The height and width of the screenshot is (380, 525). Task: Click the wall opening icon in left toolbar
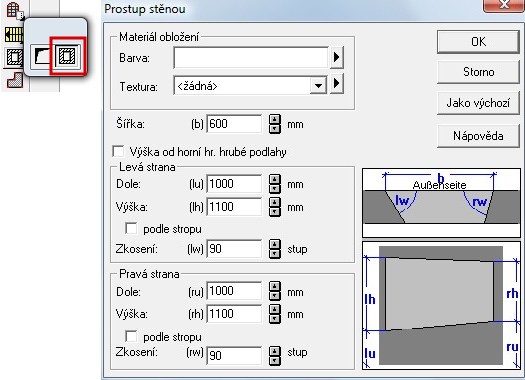click(14, 57)
